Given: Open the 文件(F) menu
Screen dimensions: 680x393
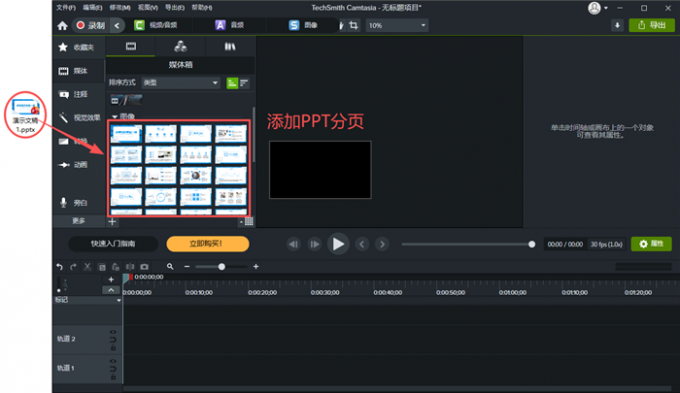Looking at the screenshot, I should coord(66,7).
